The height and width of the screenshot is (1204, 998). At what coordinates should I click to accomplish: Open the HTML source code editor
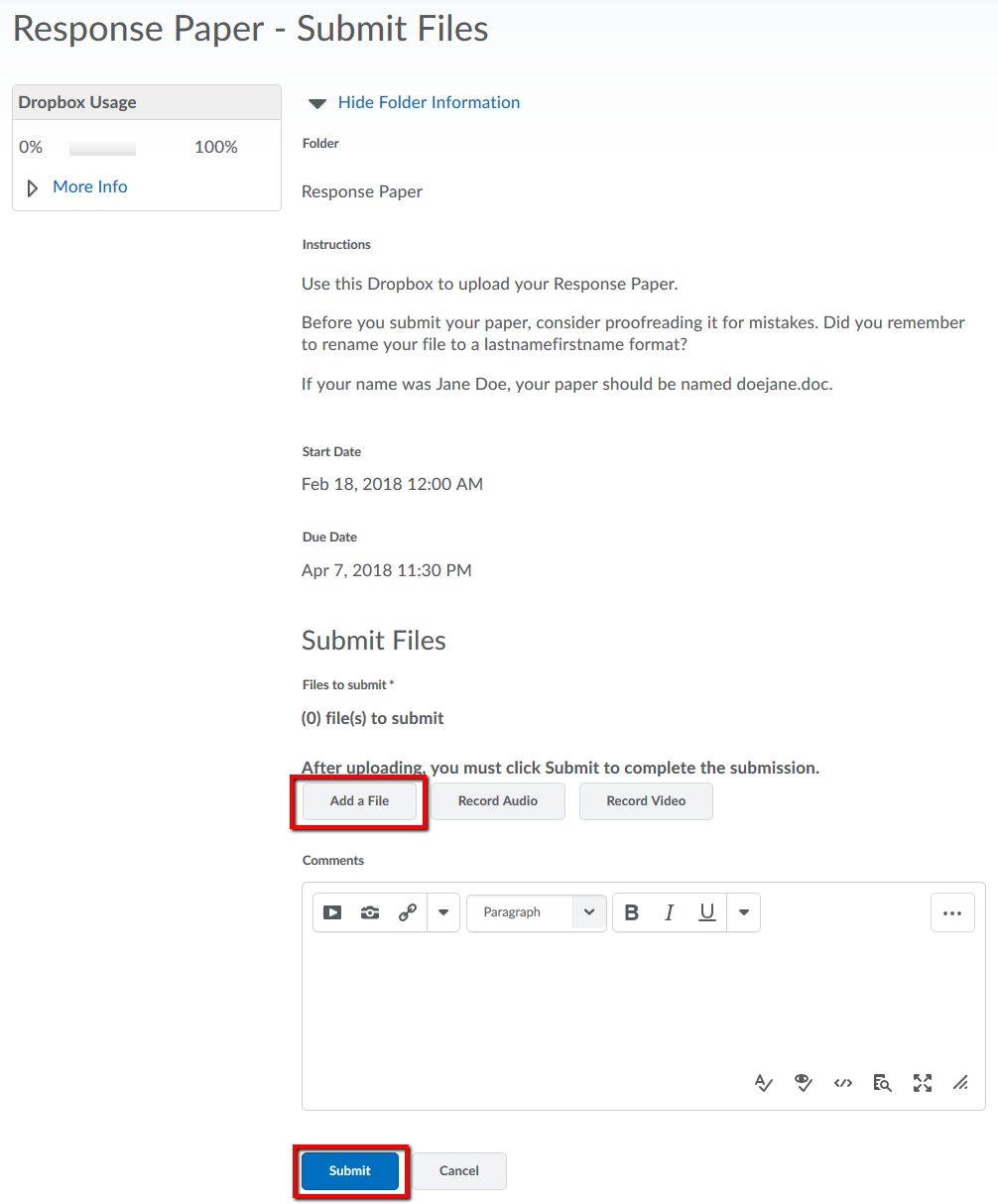tap(843, 1083)
